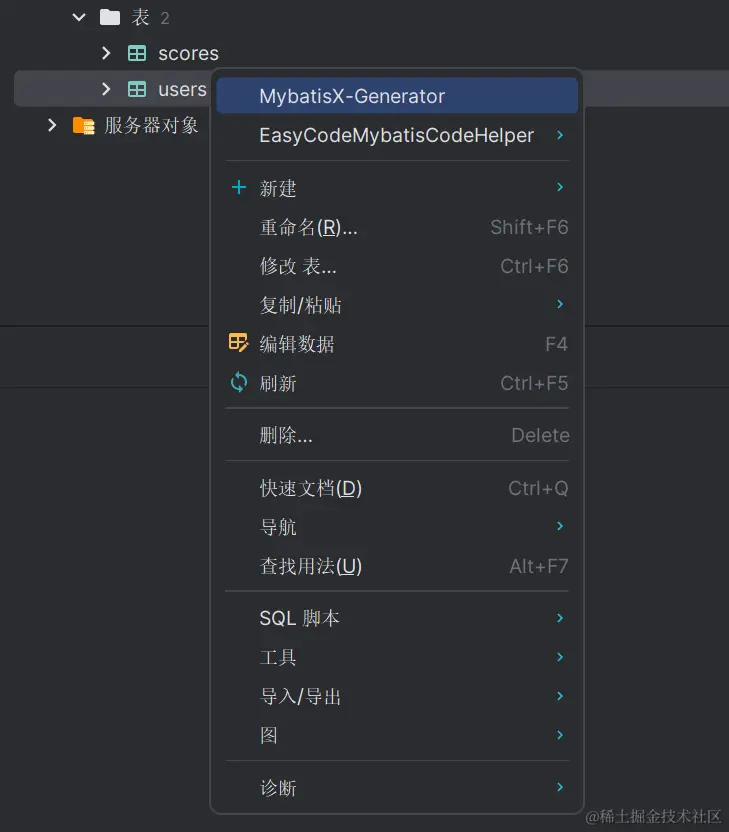This screenshot has width=729, height=832.
Task: Expand the scores table node
Action: pos(106,53)
